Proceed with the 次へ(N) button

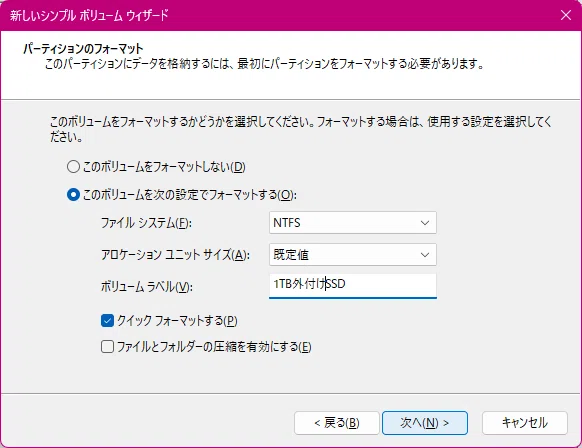[425, 423]
